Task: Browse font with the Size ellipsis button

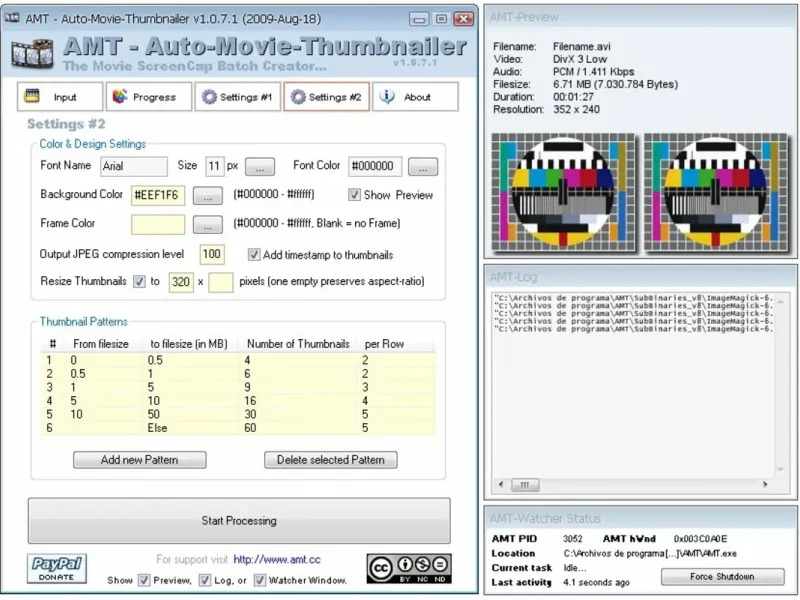Action: (x=260, y=166)
